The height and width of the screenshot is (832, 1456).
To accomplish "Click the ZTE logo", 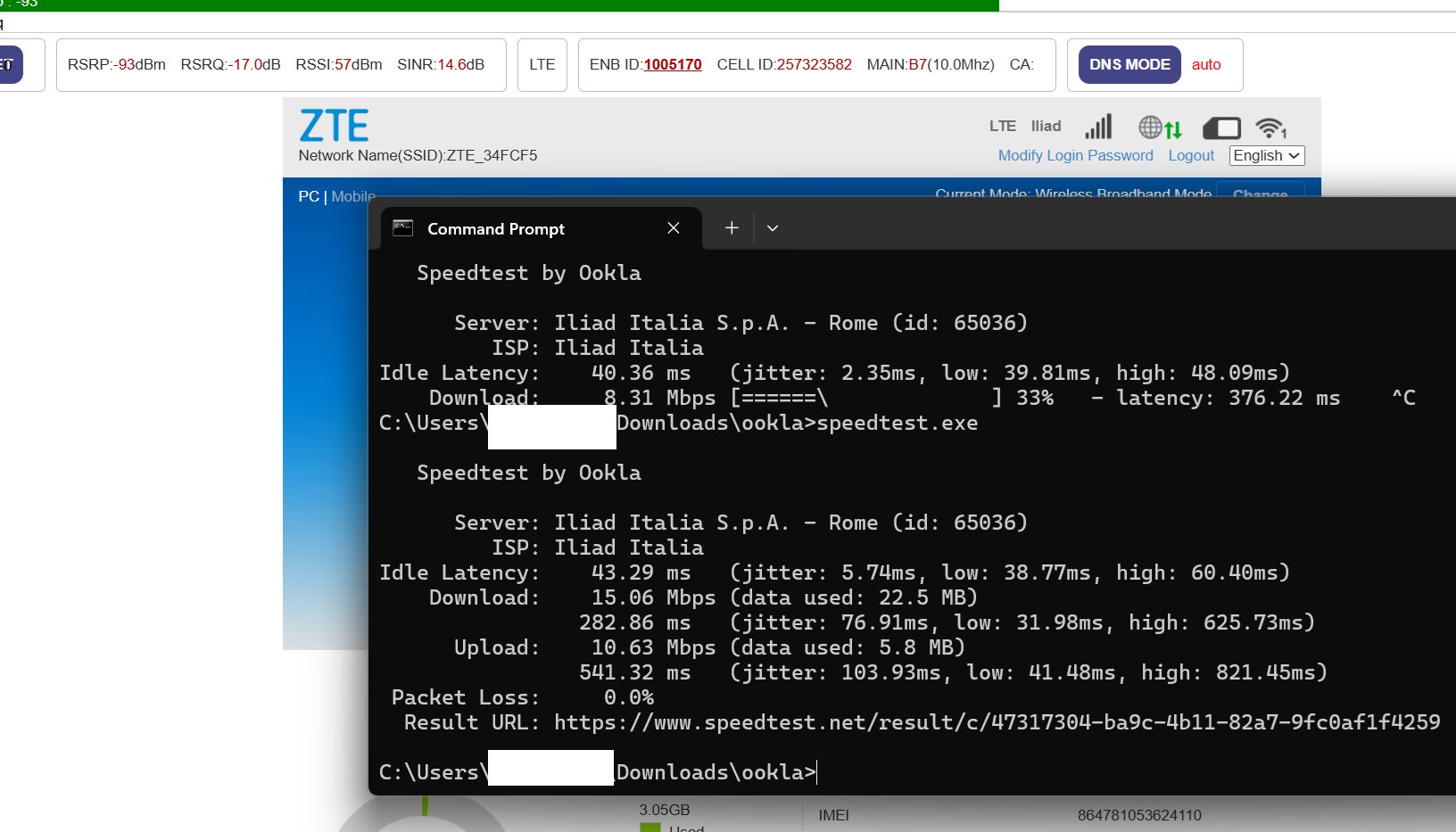I will tap(334, 126).
